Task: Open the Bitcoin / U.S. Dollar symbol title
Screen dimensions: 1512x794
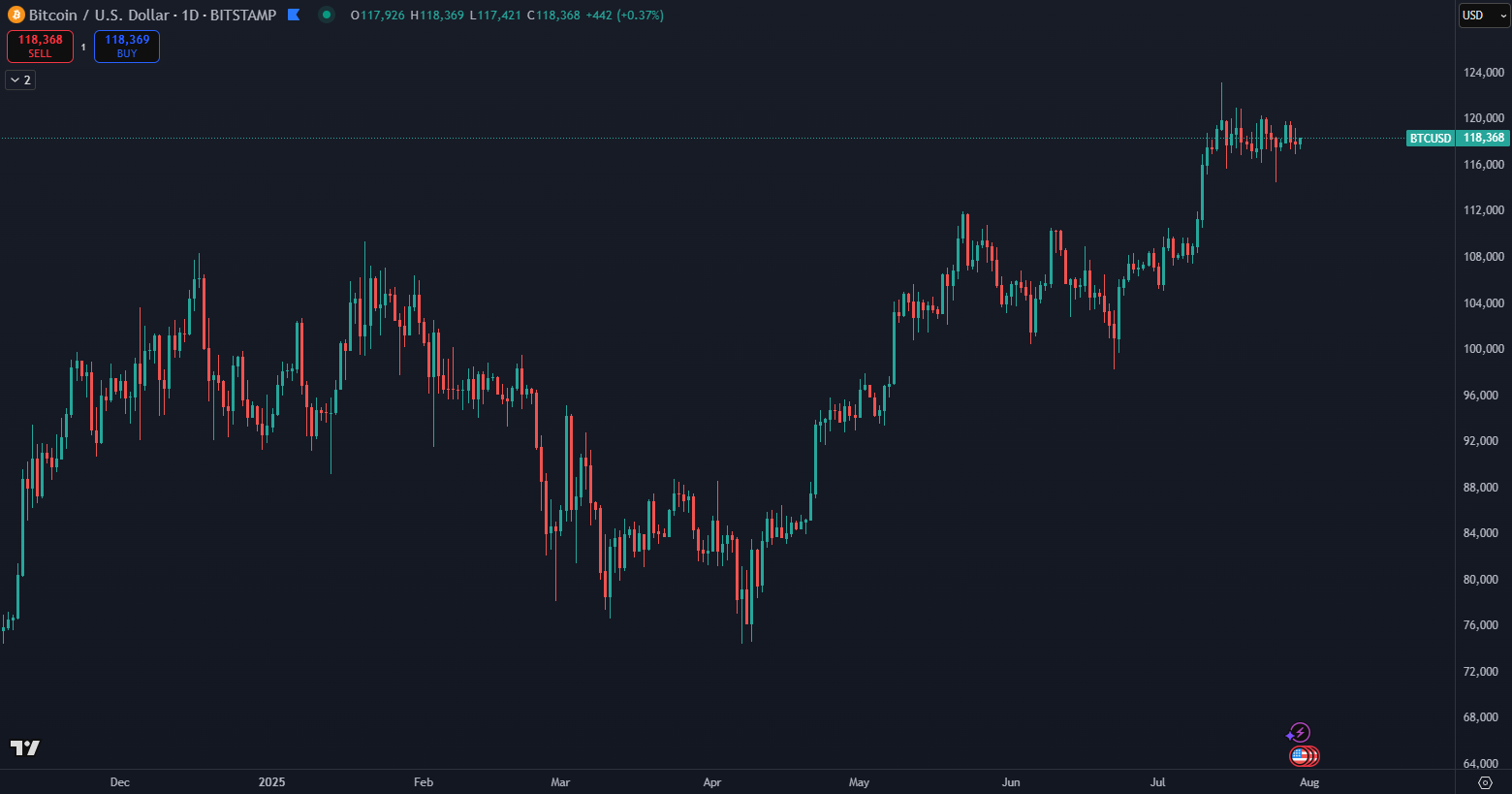Action: (x=152, y=15)
